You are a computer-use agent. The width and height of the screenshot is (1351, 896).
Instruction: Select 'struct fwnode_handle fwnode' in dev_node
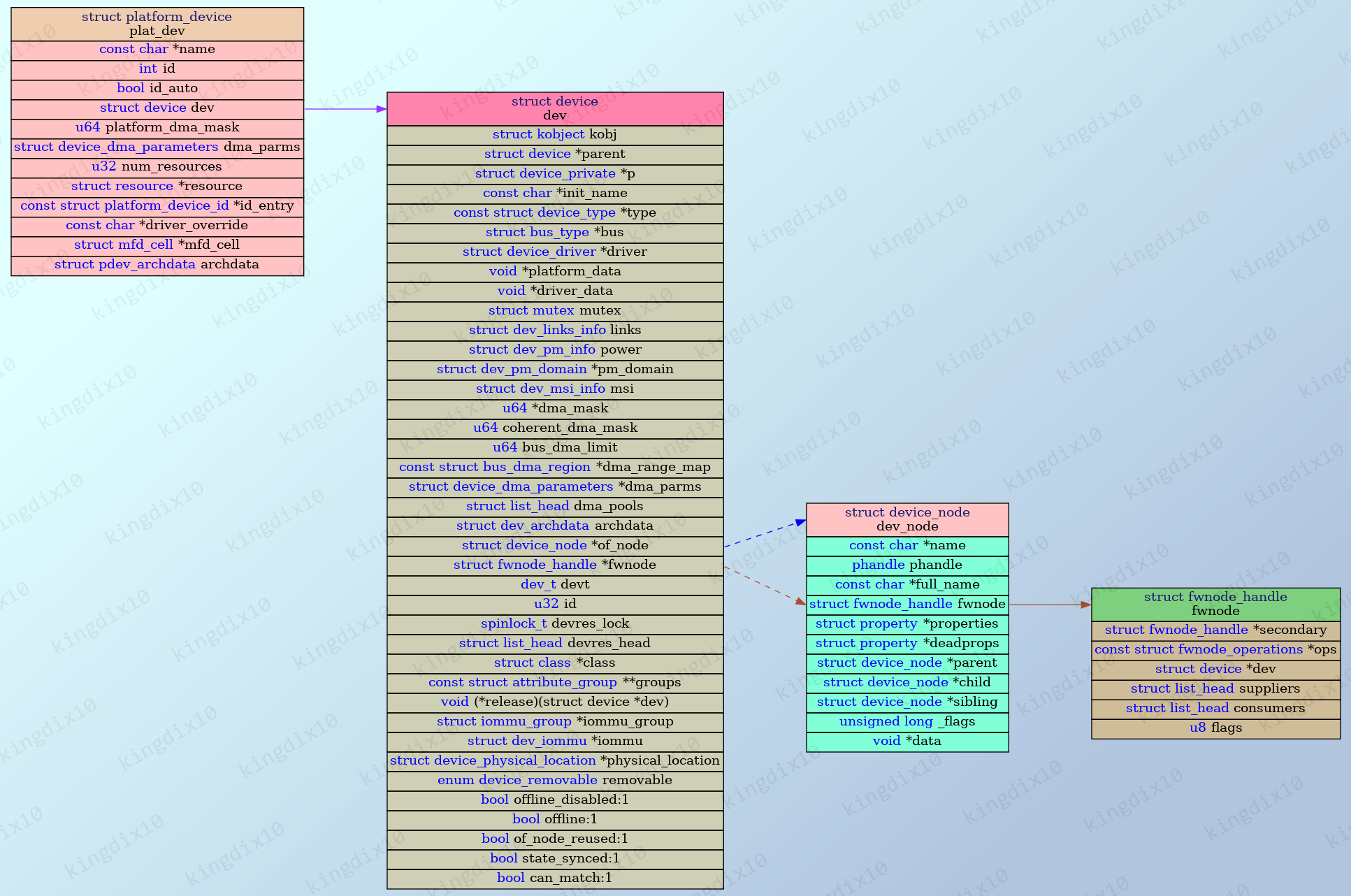[907, 605]
